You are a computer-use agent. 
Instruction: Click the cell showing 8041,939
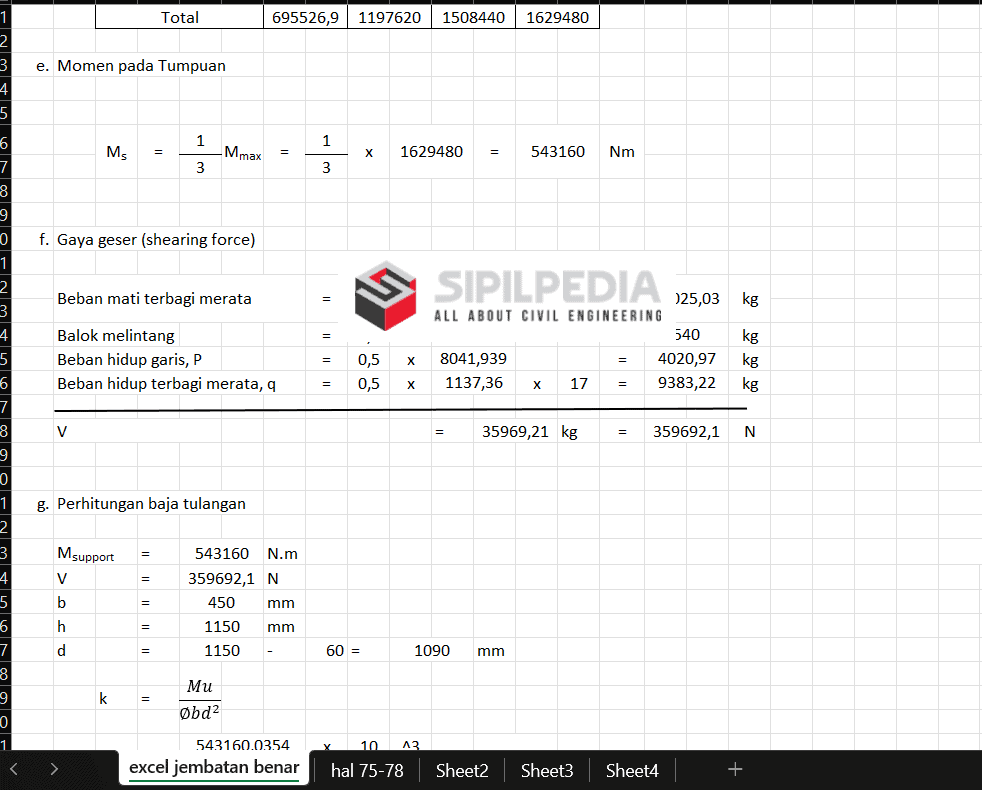(x=472, y=359)
